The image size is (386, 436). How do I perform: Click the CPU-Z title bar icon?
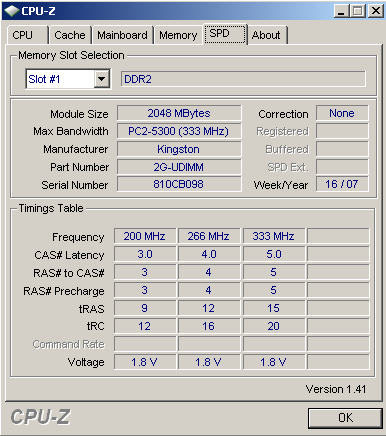tap(11, 11)
